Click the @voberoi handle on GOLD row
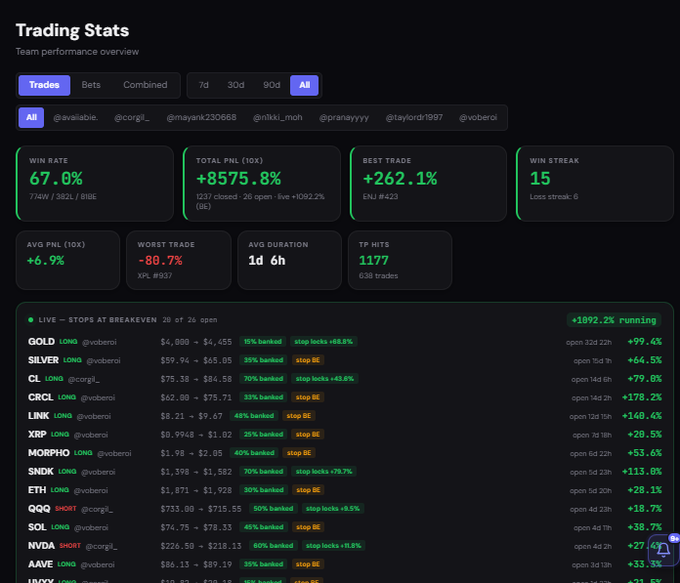680x583 pixels. tap(99, 342)
